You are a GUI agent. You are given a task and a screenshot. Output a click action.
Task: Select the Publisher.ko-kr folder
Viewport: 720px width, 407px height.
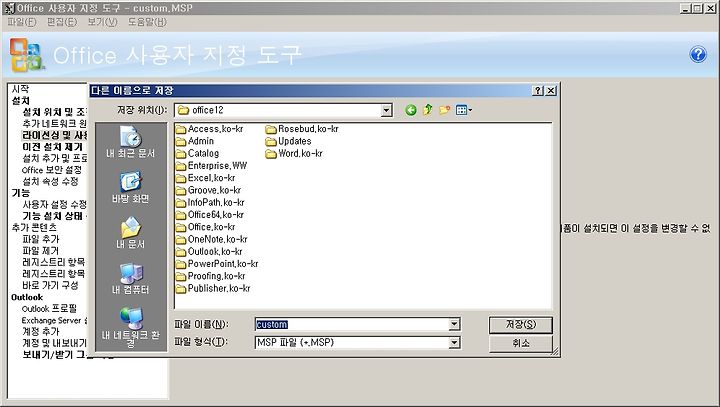[x=214, y=288]
